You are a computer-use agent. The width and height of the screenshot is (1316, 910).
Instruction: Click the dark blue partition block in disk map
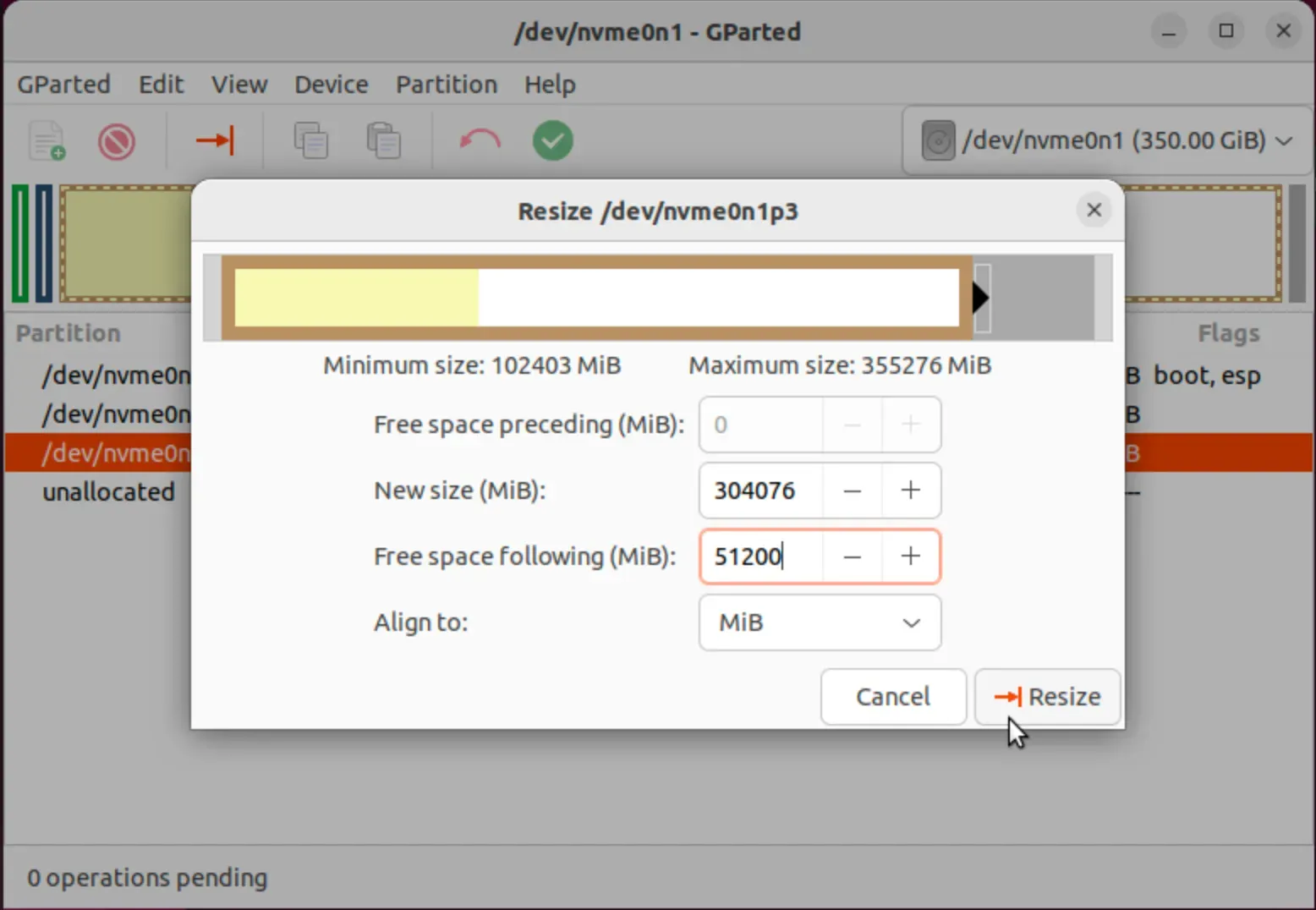tap(44, 244)
